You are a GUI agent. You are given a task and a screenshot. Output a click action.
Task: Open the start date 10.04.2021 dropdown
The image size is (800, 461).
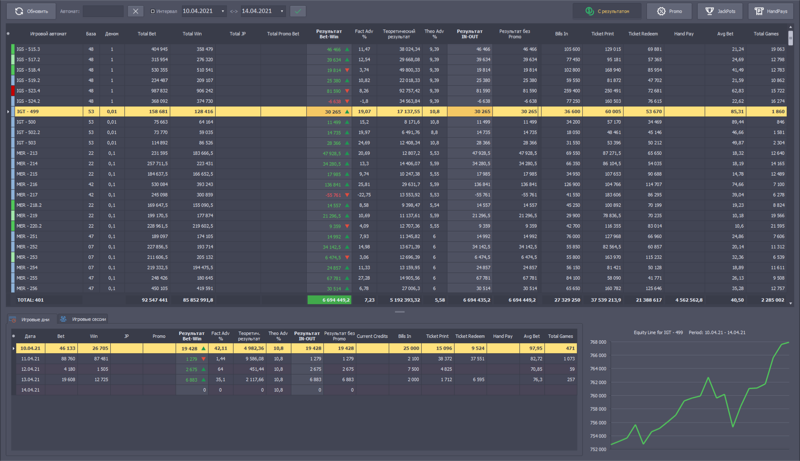coord(222,11)
